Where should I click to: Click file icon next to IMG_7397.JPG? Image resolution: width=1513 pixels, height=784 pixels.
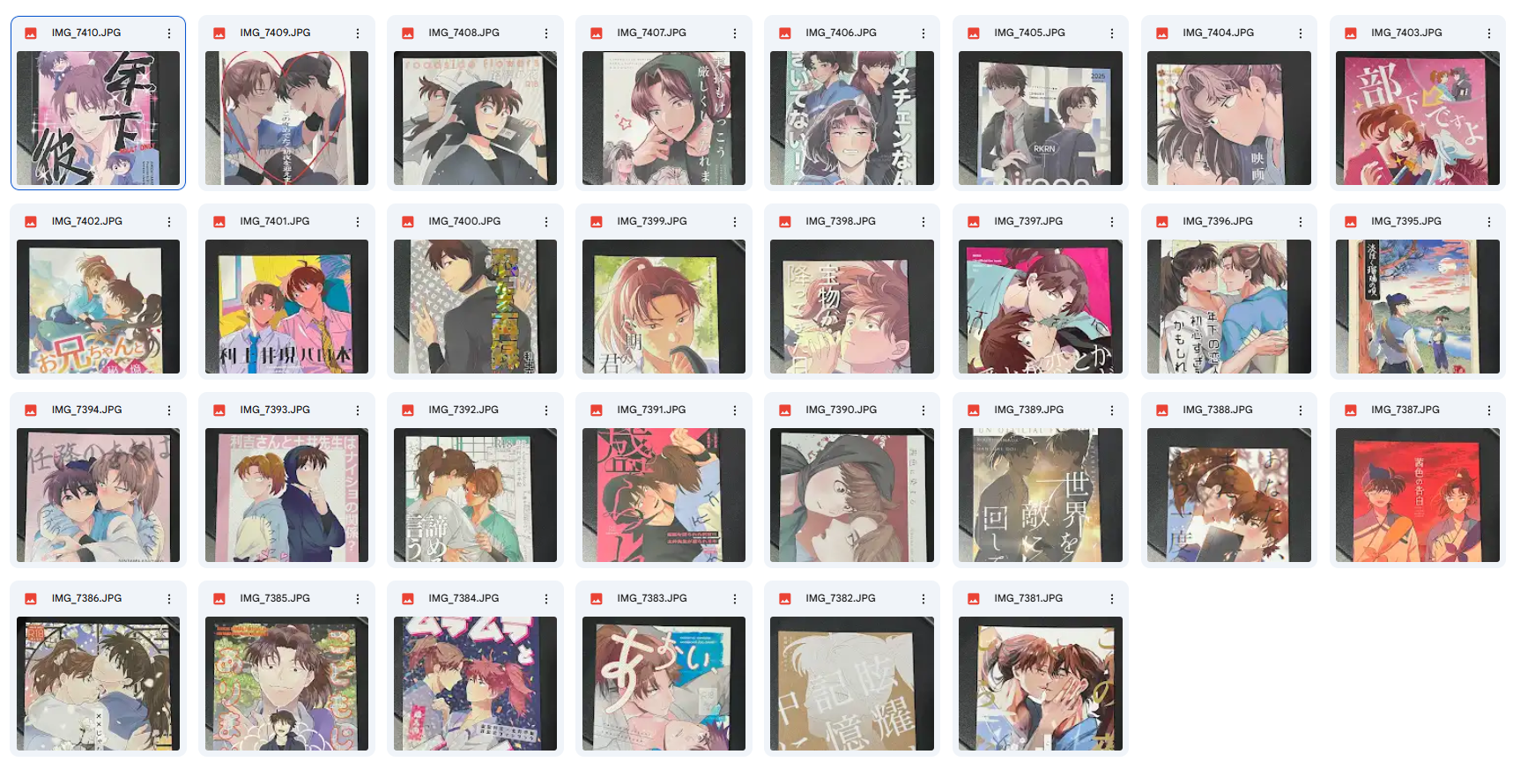[x=974, y=222]
